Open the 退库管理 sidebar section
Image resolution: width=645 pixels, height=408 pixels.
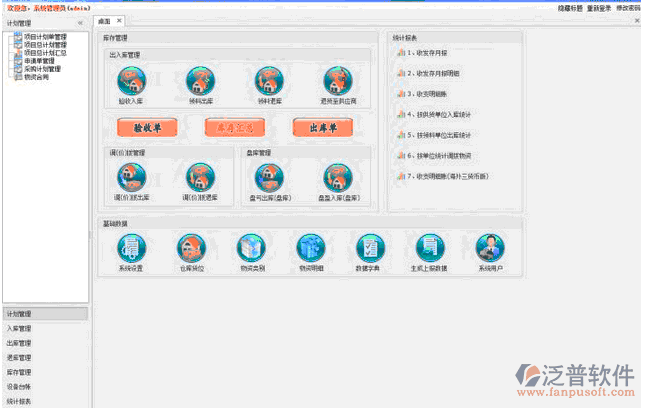point(45,357)
